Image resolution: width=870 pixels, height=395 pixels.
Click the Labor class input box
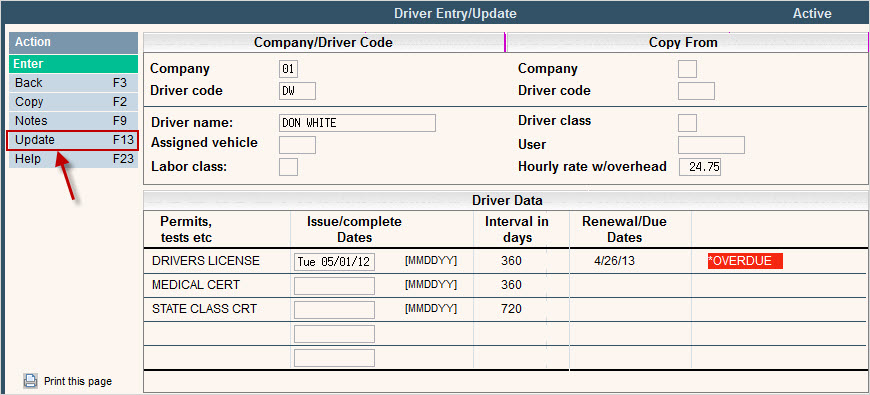[289, 166]
